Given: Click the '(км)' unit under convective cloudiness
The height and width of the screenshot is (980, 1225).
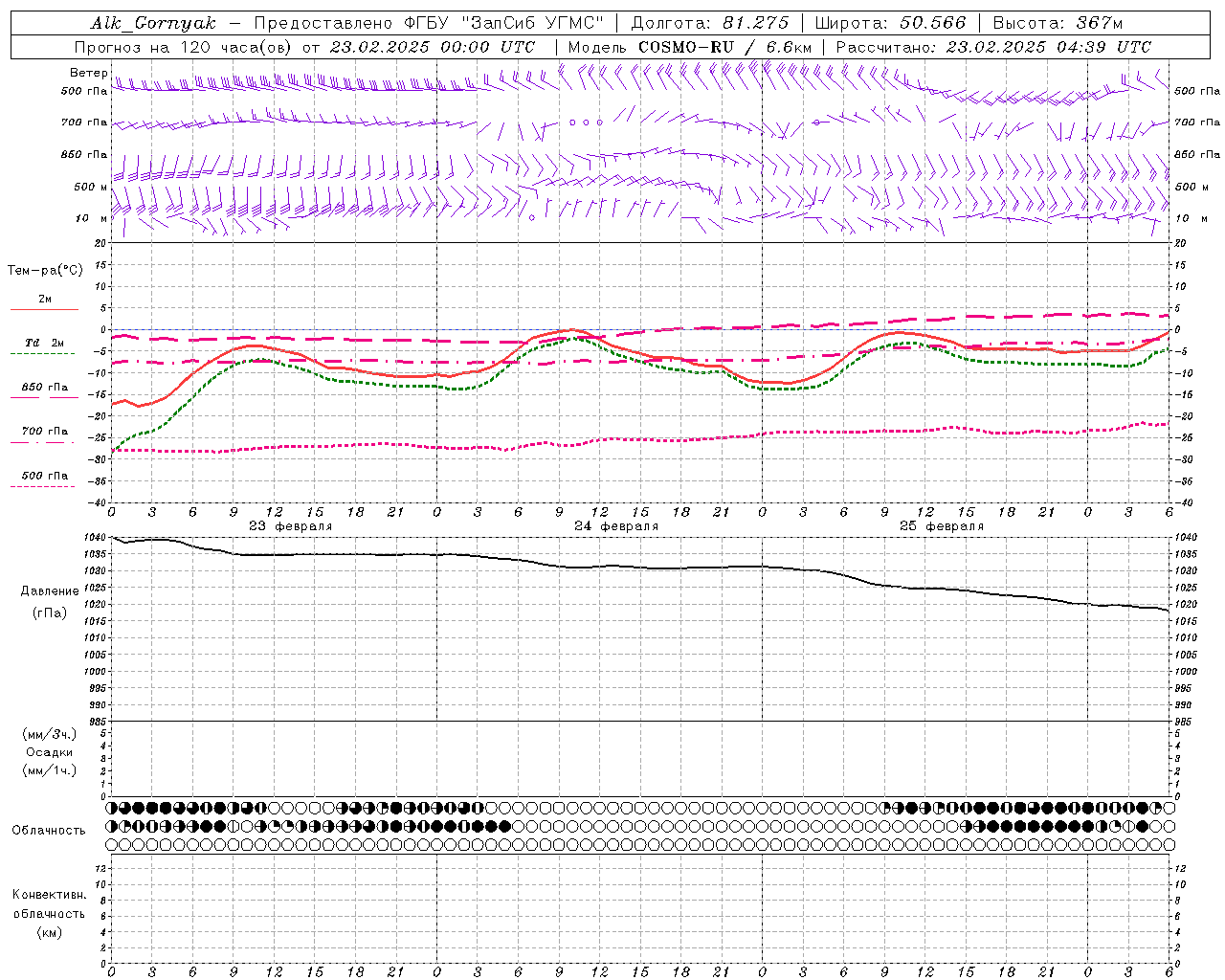Looking at the screenshot, I should coord(49,932).
